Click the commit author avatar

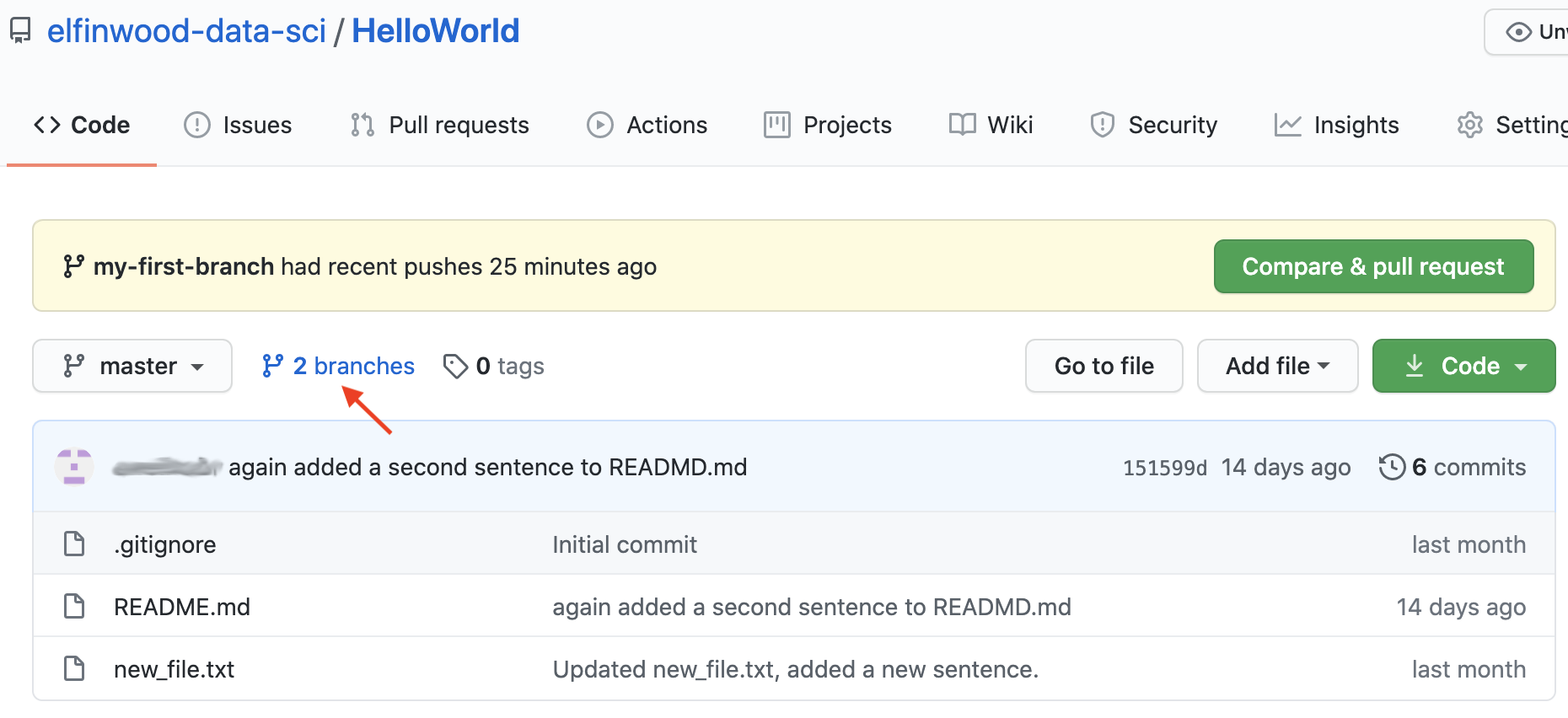74,467
